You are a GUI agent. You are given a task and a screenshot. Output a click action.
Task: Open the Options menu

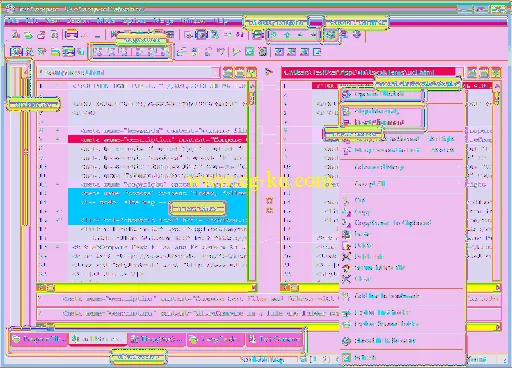click(x=134, y=21)
